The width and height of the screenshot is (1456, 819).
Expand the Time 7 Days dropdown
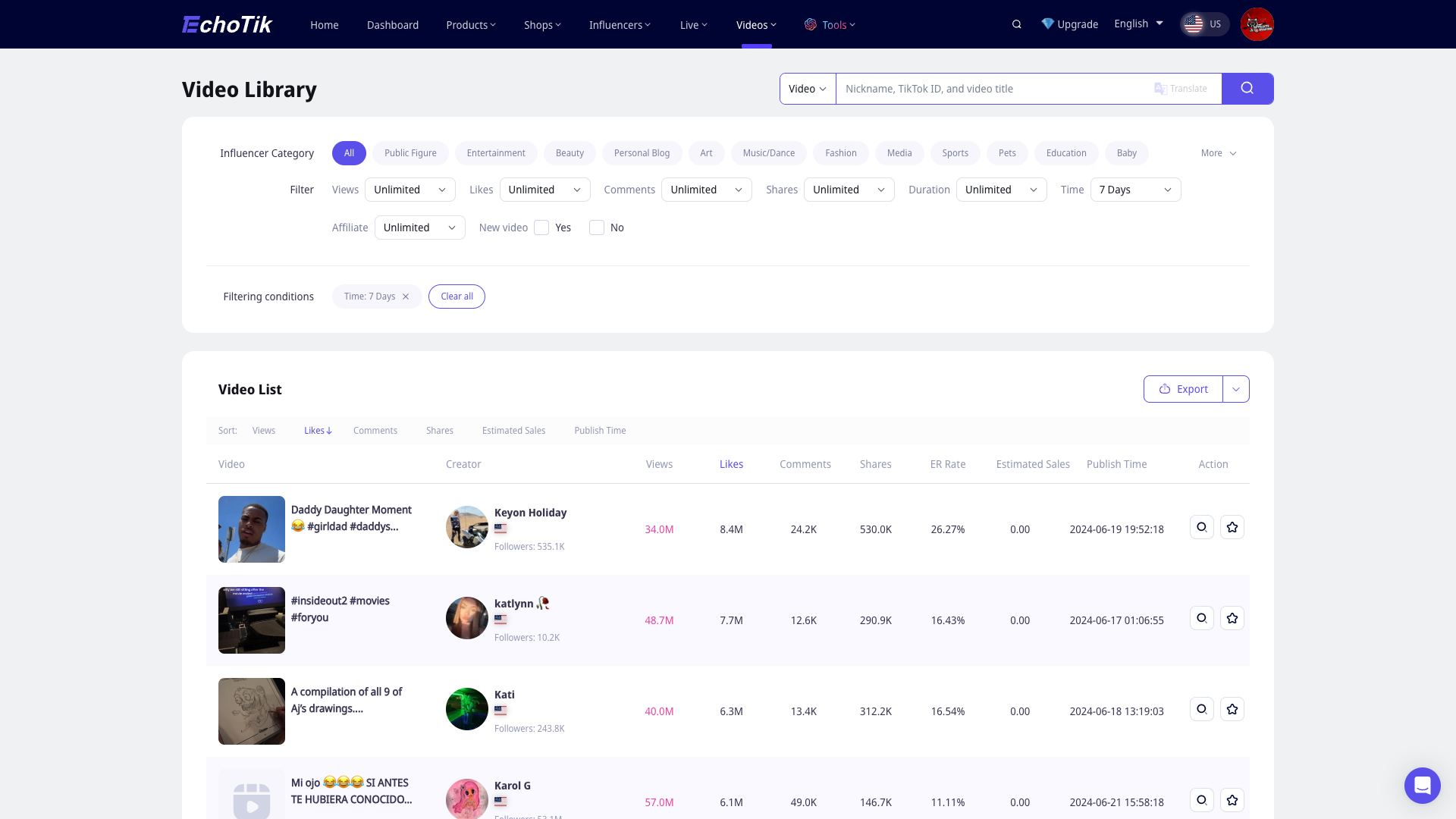pyautogui.click(x=1135, y=190)
